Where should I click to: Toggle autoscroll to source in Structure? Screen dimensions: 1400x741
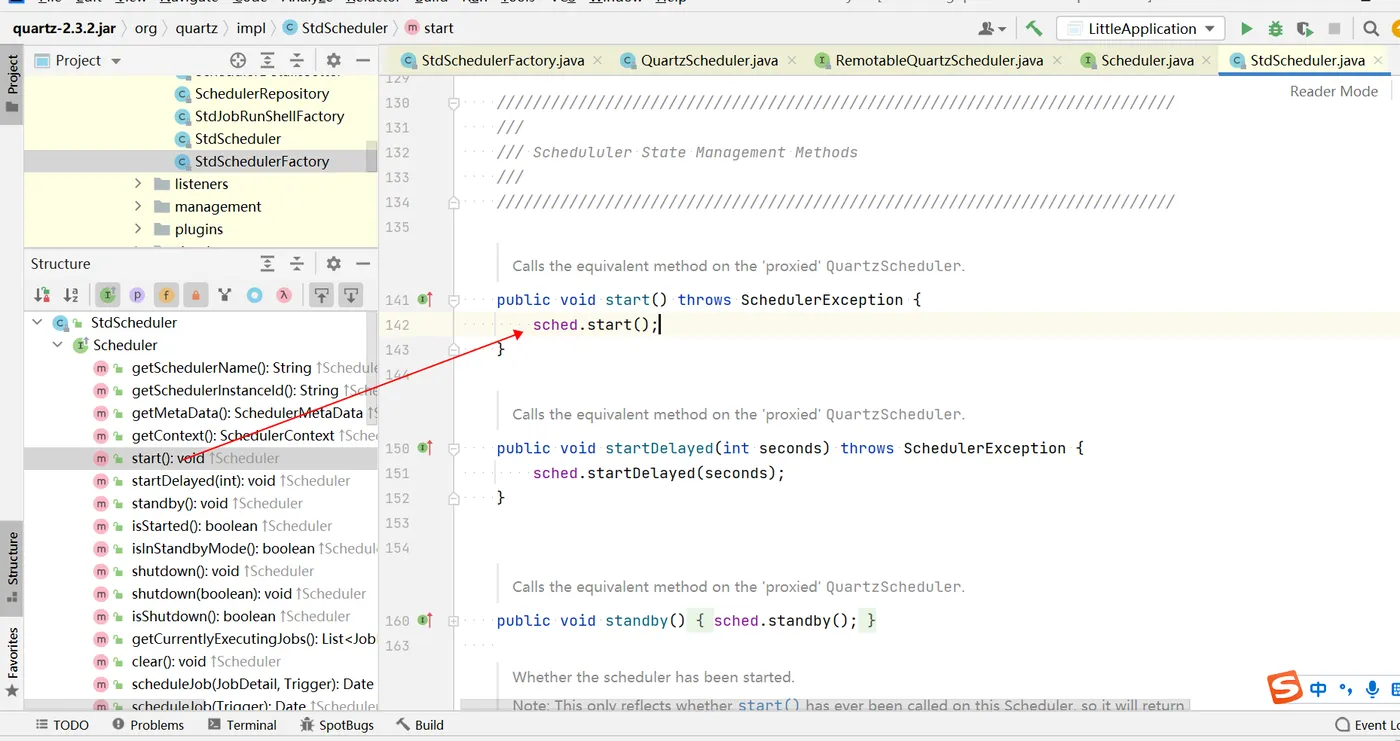tap(321, 295)
